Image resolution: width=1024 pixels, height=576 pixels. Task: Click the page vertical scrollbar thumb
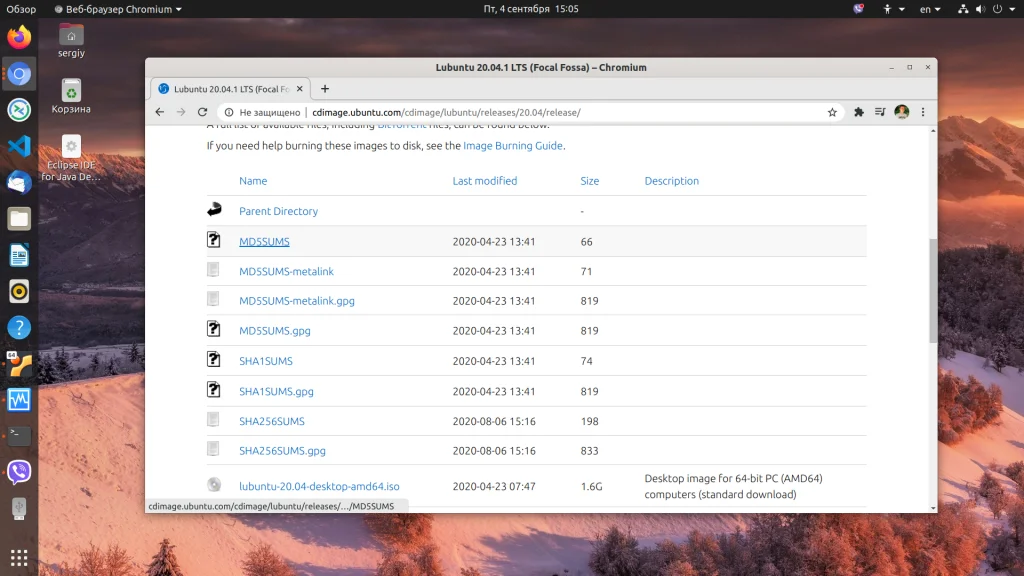[x=933, y=291]
